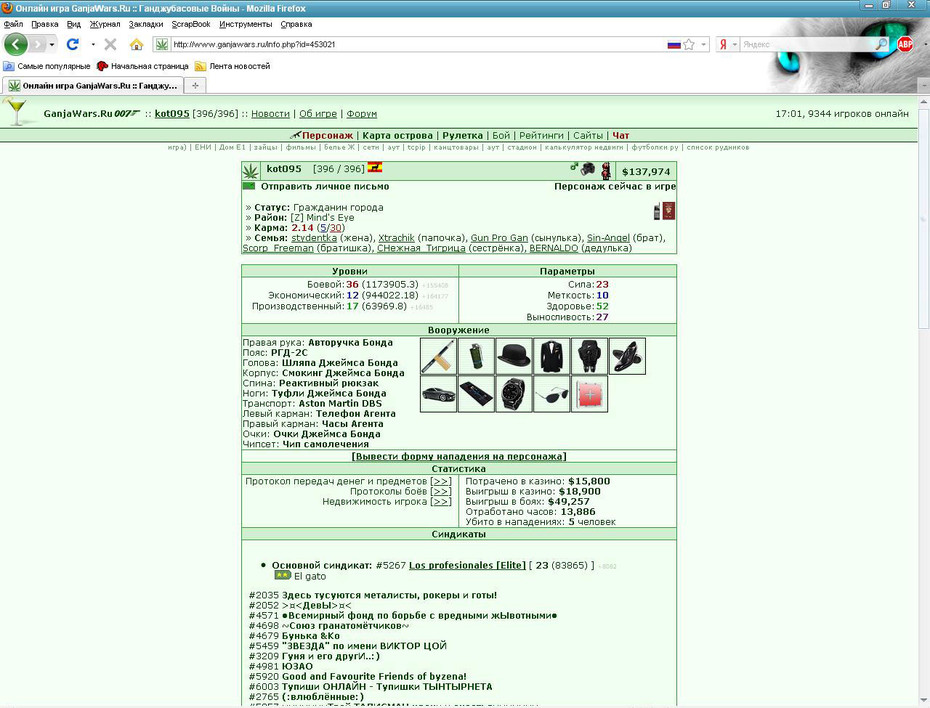
Task: Click the cannabis leaf icon beside kot095
Action: pyautogui.click(x=250, y=171)
